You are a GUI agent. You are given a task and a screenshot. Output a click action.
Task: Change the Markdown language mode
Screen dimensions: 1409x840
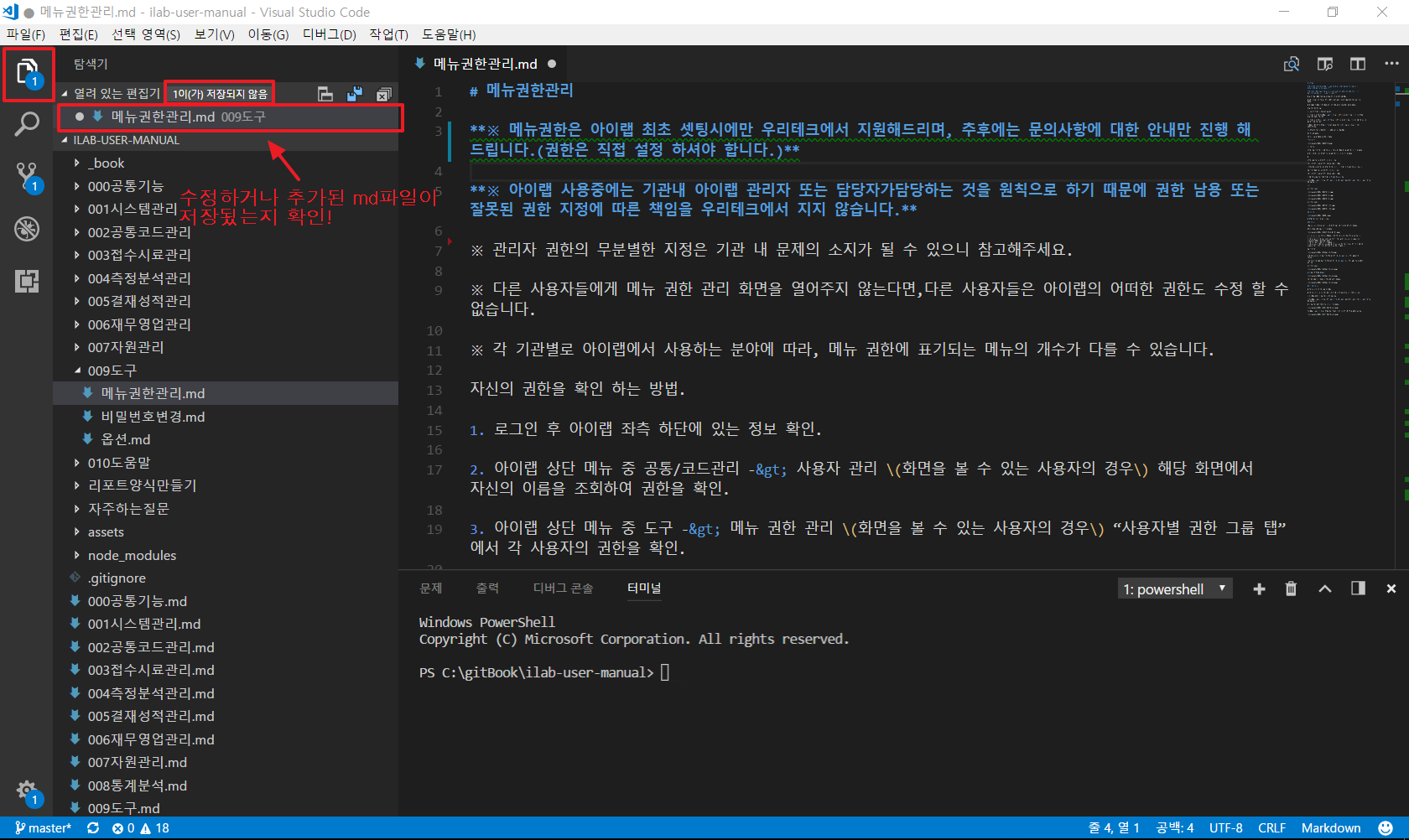pyautogui.click(x=1331, y=828)
